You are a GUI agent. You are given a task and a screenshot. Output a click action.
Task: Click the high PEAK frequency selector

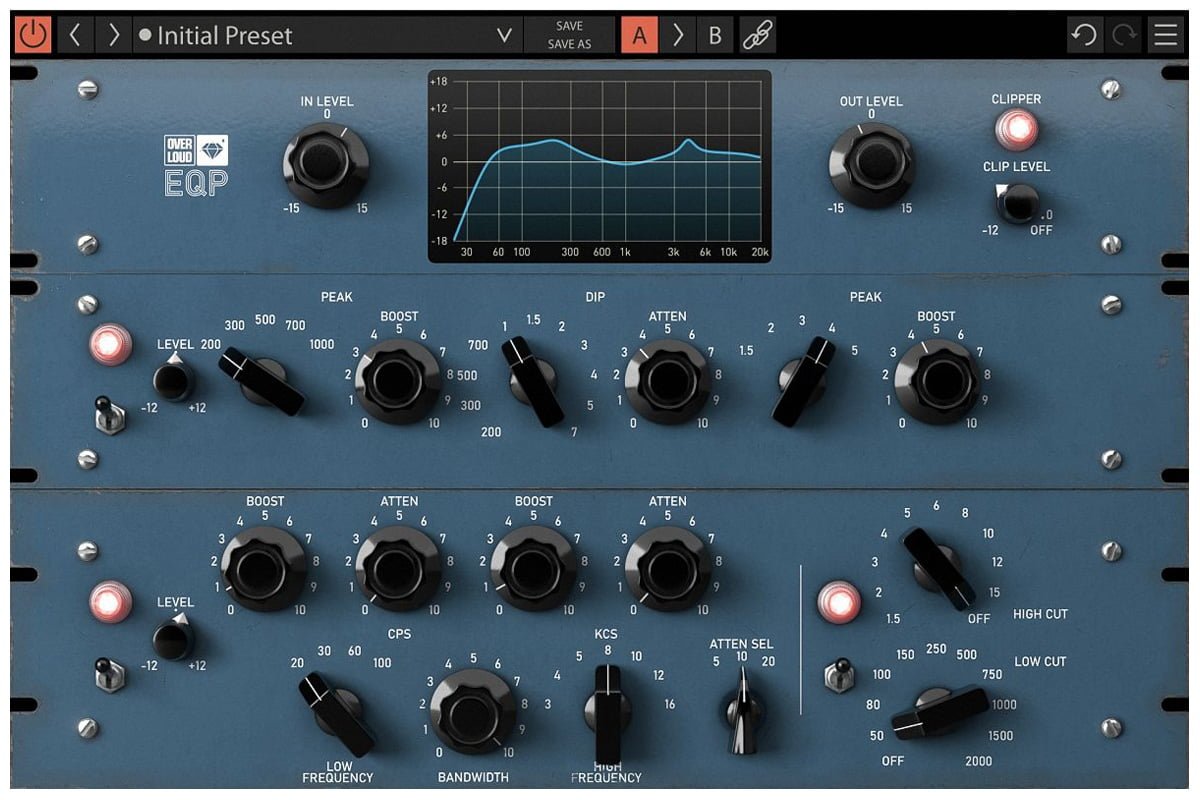[803, 381]
